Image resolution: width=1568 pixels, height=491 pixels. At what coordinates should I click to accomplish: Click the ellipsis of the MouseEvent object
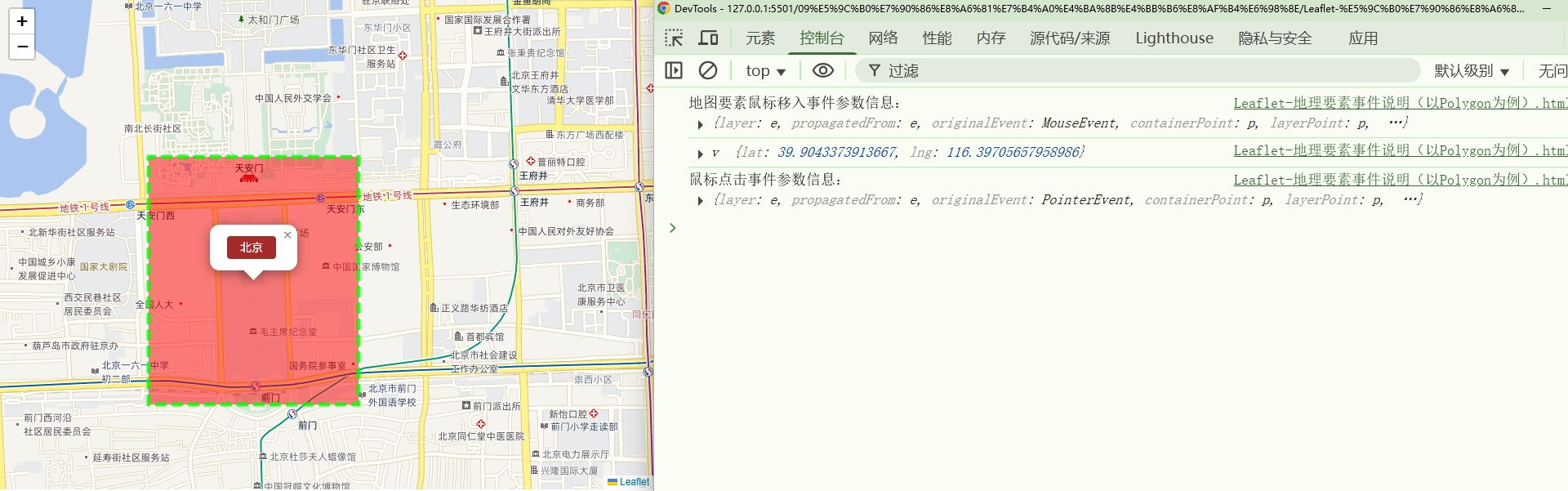(1396, 123)
